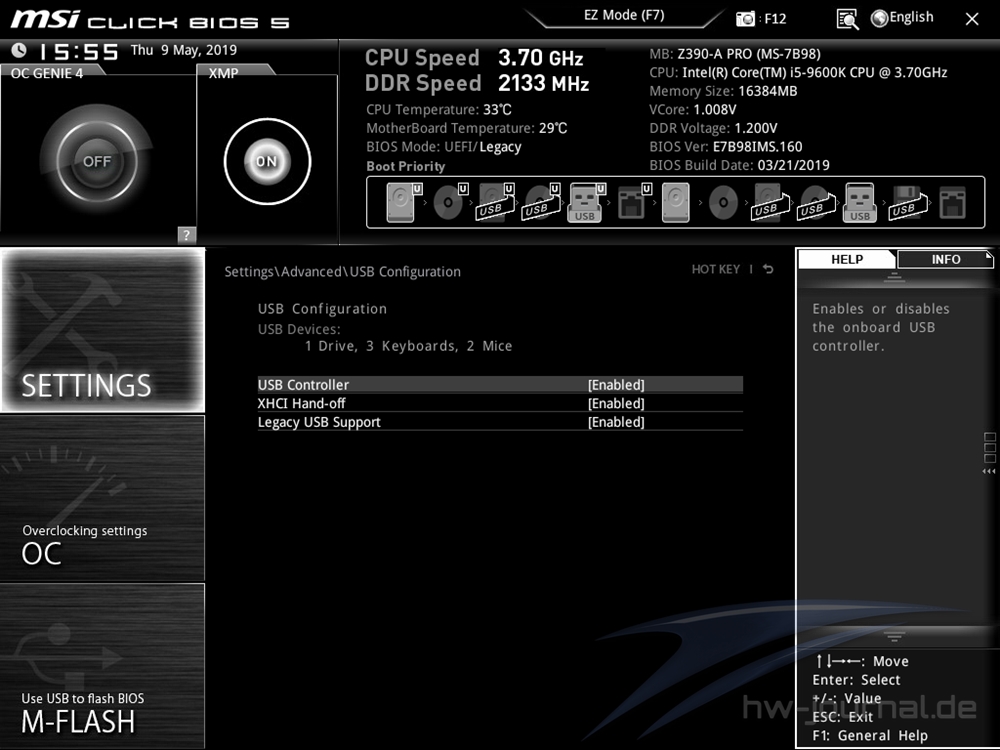The image size is (1000, 750).
Task: Click the 15:55 system time
Action: [78, 51]
